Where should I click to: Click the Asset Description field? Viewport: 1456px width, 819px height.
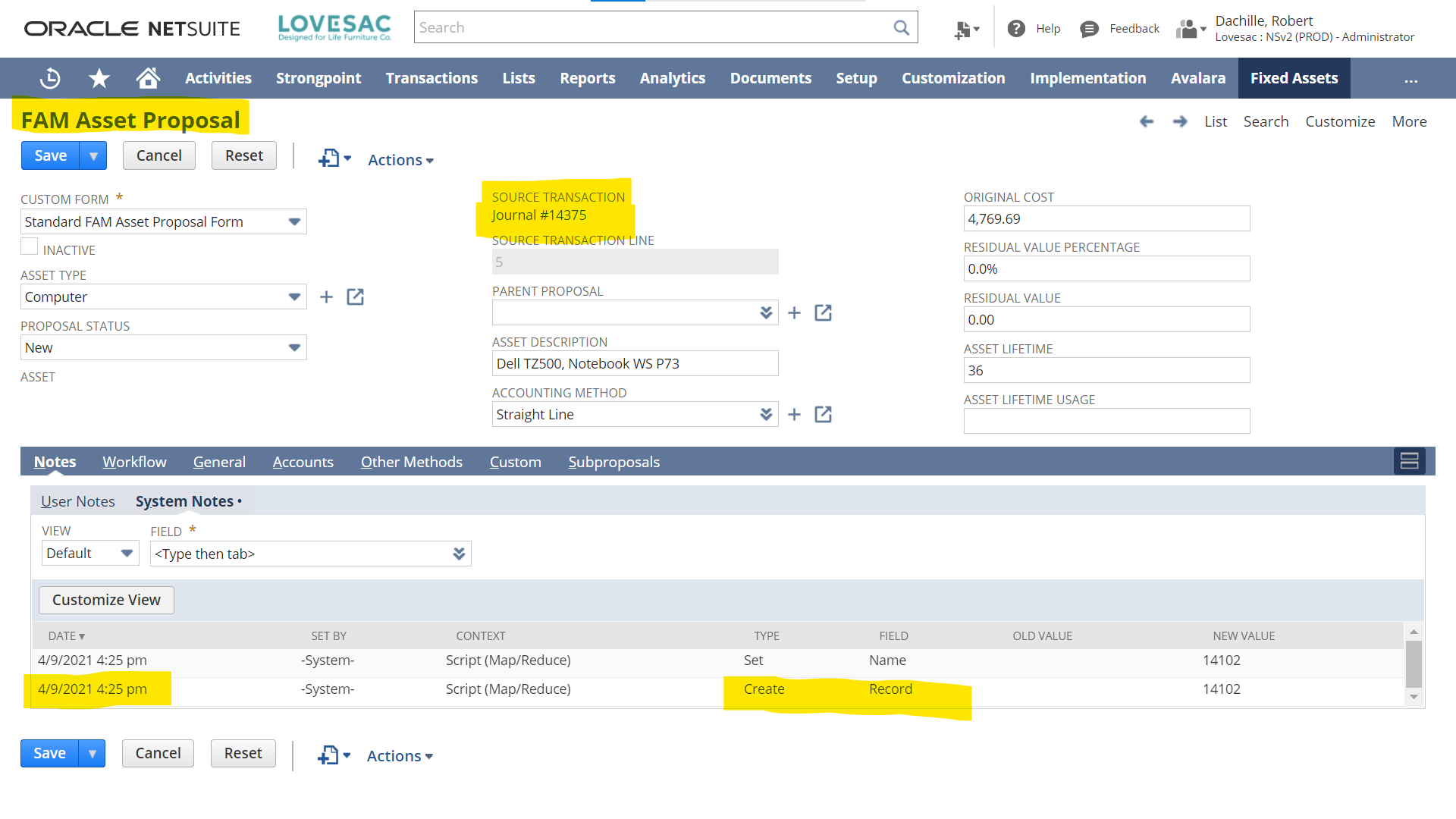[x=635, y=363]
